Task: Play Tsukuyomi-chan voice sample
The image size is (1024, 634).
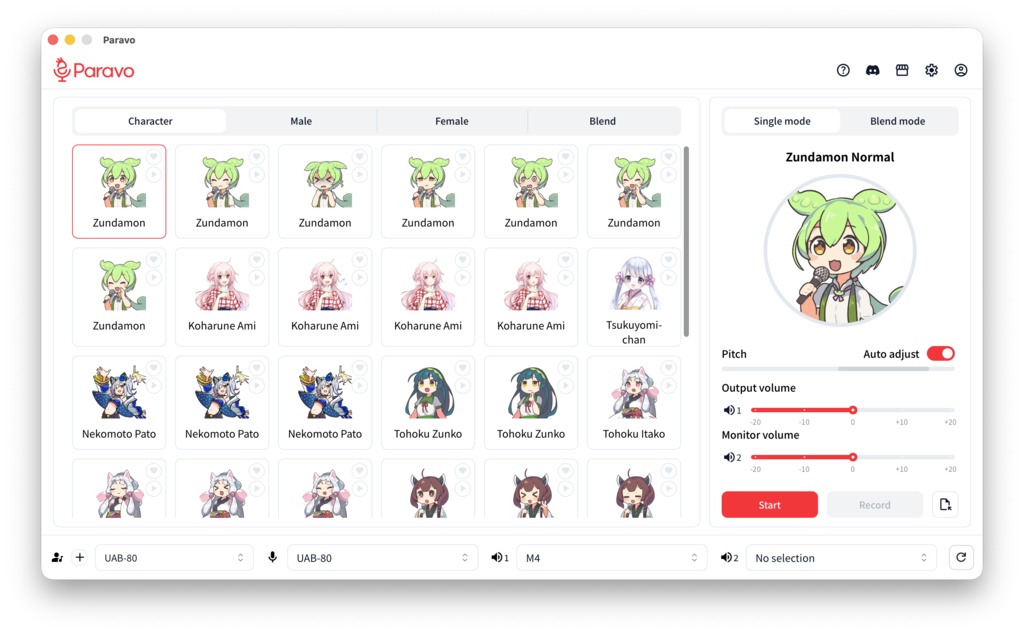Action: coord(669,277)
